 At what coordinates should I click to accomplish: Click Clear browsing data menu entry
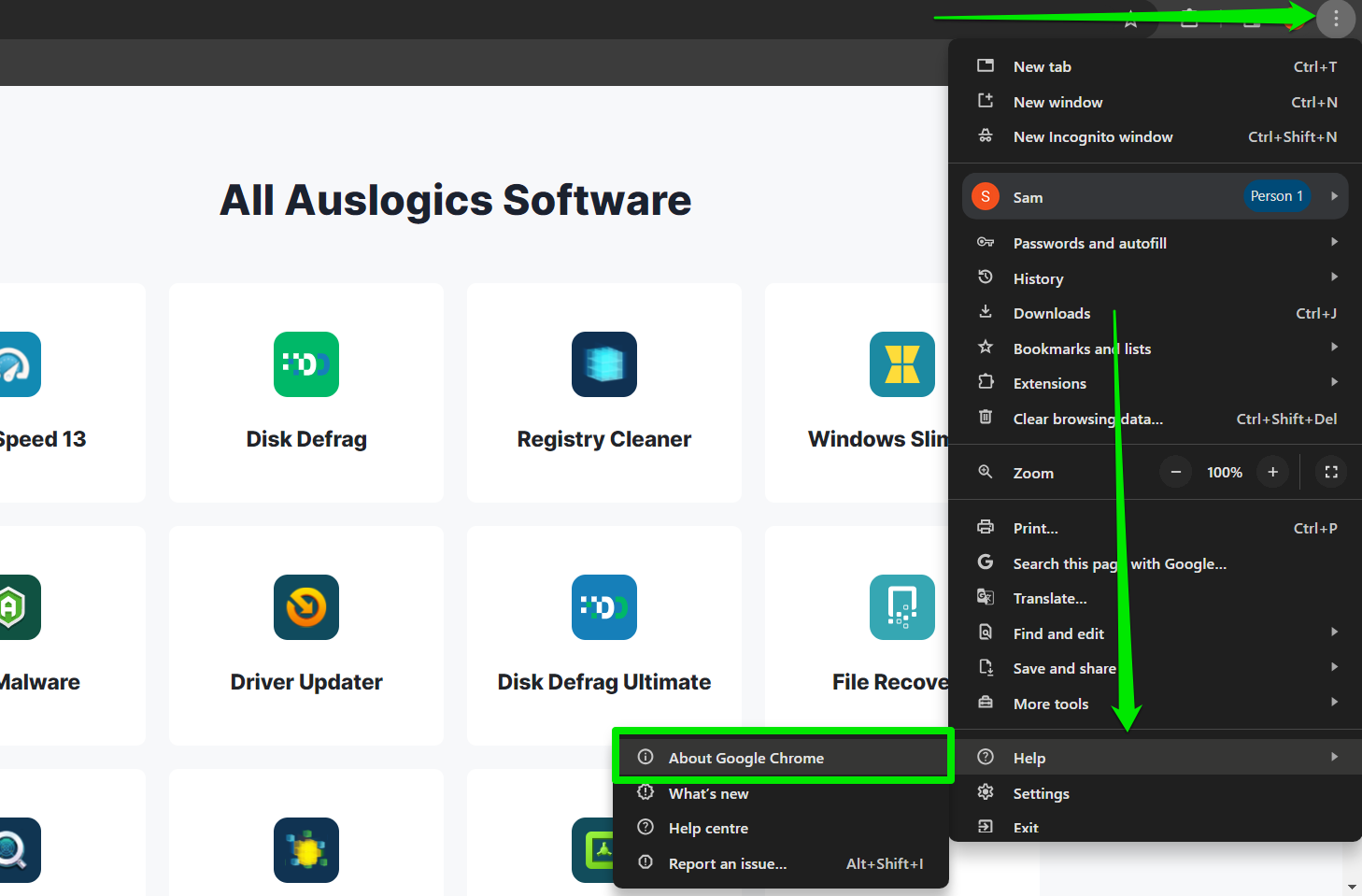point(1087,419)
